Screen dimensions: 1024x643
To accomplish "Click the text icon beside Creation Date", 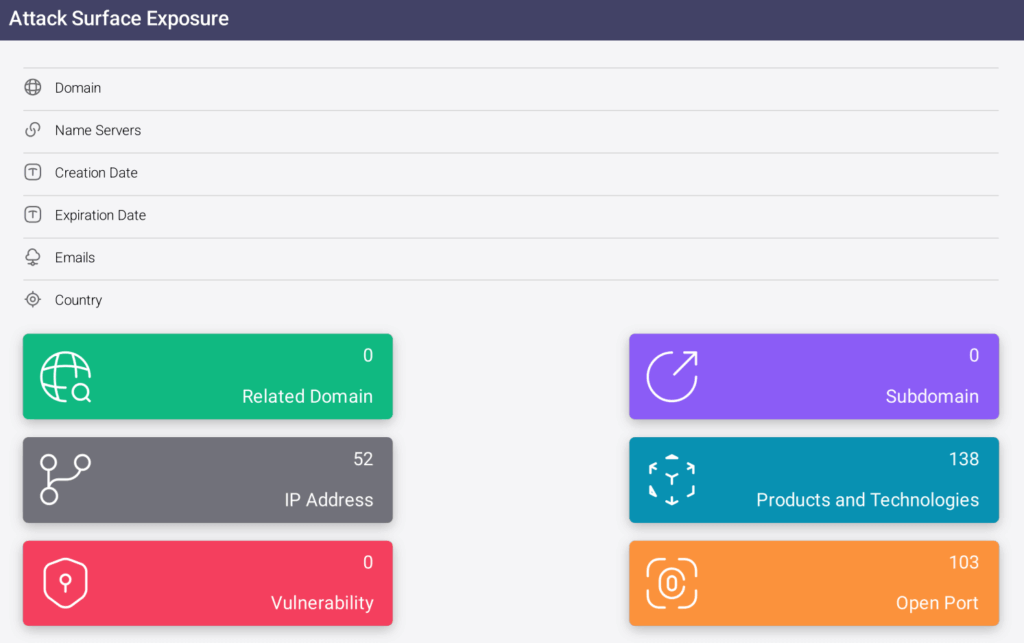I will 33,173.
